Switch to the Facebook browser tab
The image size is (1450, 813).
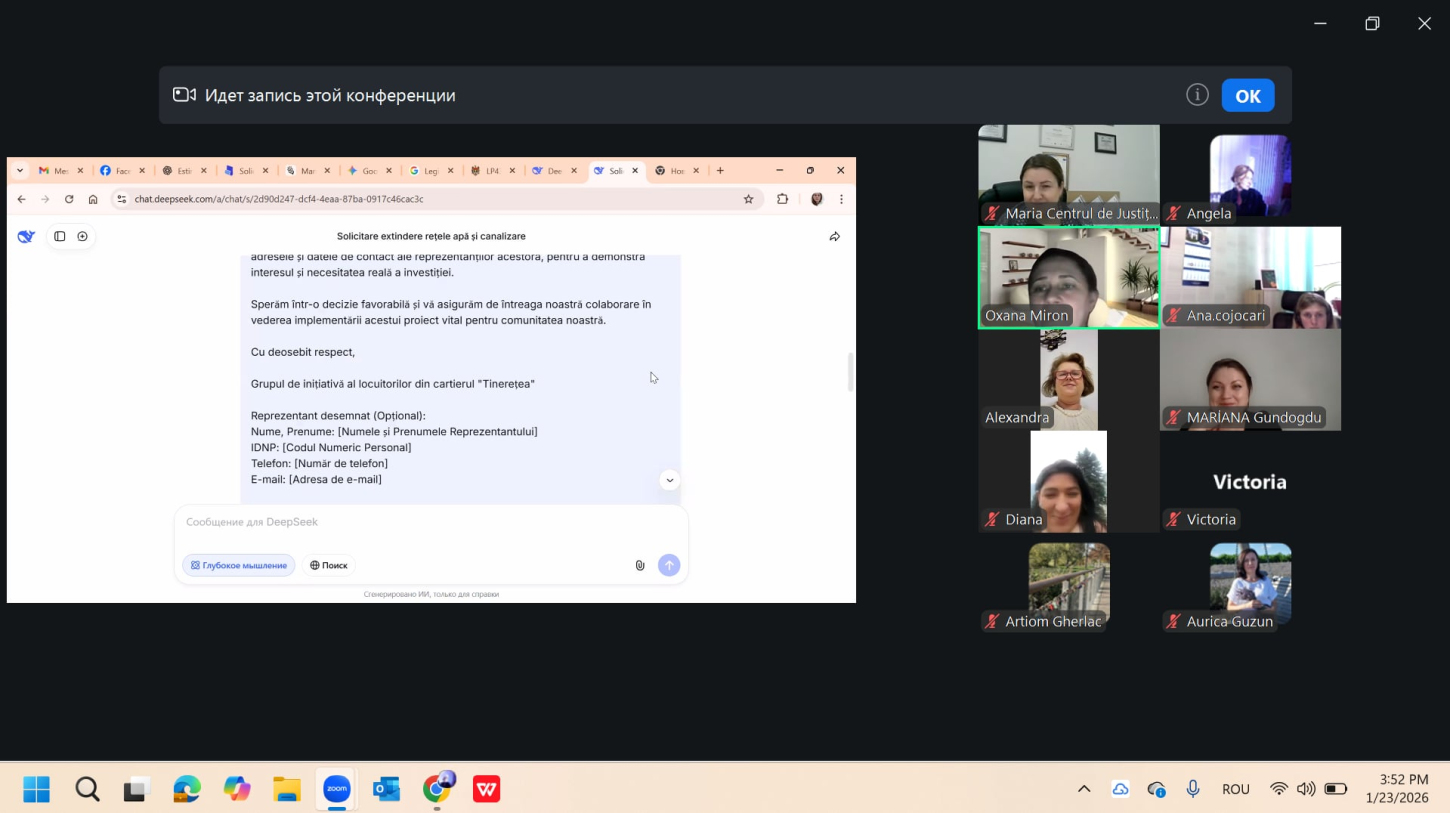[115, 171]
